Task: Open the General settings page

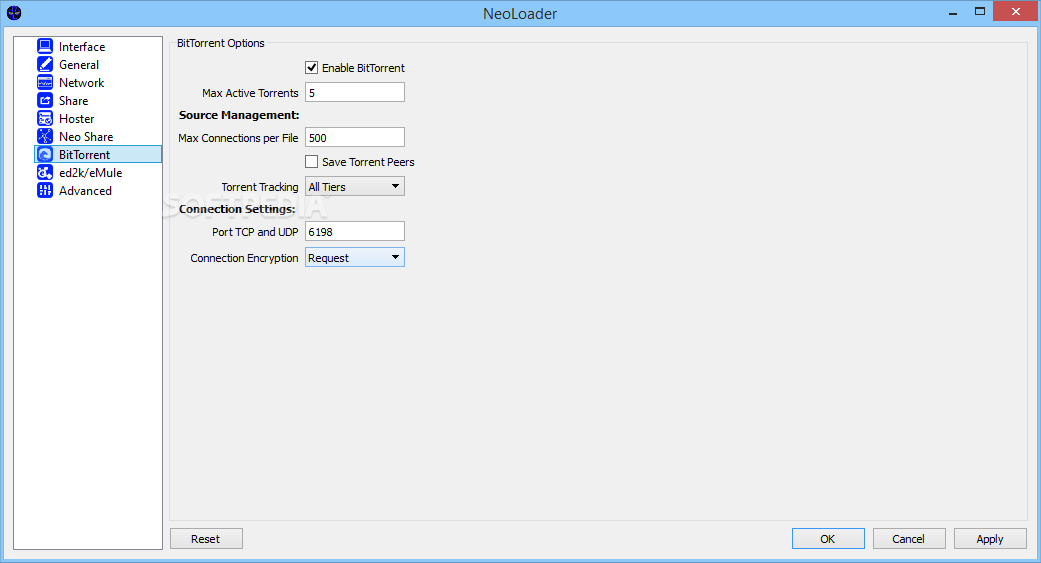Action: (79, 64)
